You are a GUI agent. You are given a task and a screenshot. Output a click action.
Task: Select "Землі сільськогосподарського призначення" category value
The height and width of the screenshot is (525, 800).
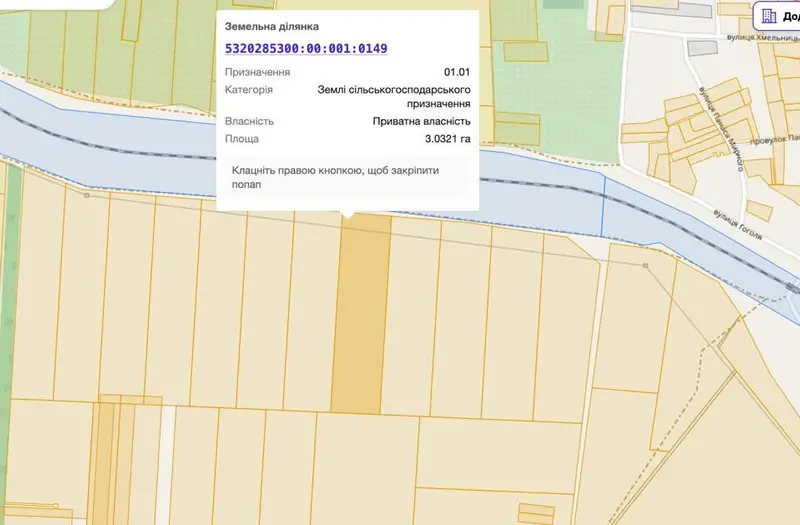coord(394,96)
